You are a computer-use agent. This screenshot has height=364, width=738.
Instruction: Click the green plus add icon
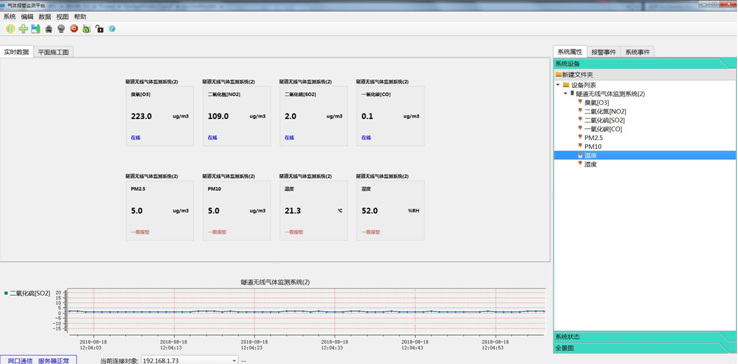[x=23, y=29]
